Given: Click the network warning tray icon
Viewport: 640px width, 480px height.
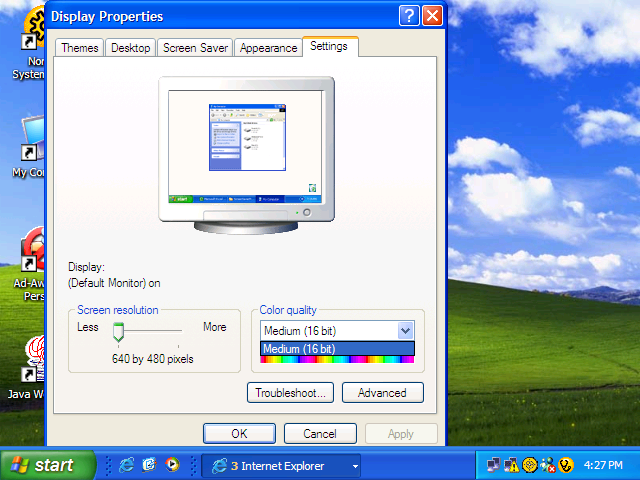Looking at the screenshot, I should tap(511, 465).
